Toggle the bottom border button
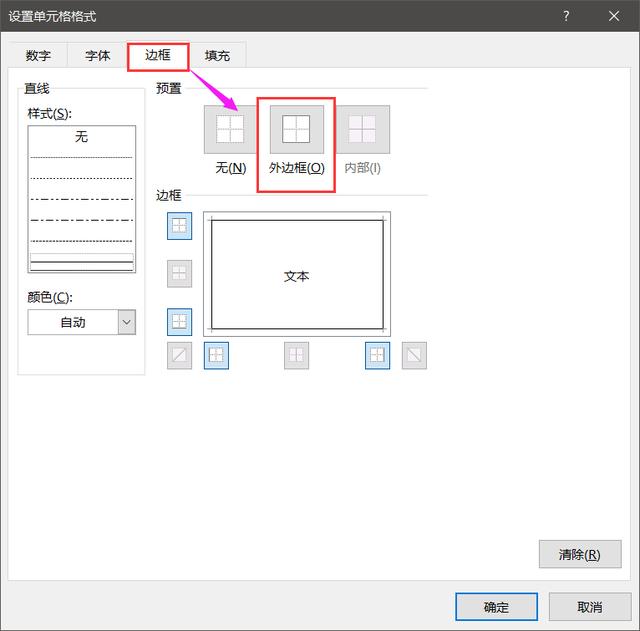Viewport: 640px width, 631px height. 179,322
